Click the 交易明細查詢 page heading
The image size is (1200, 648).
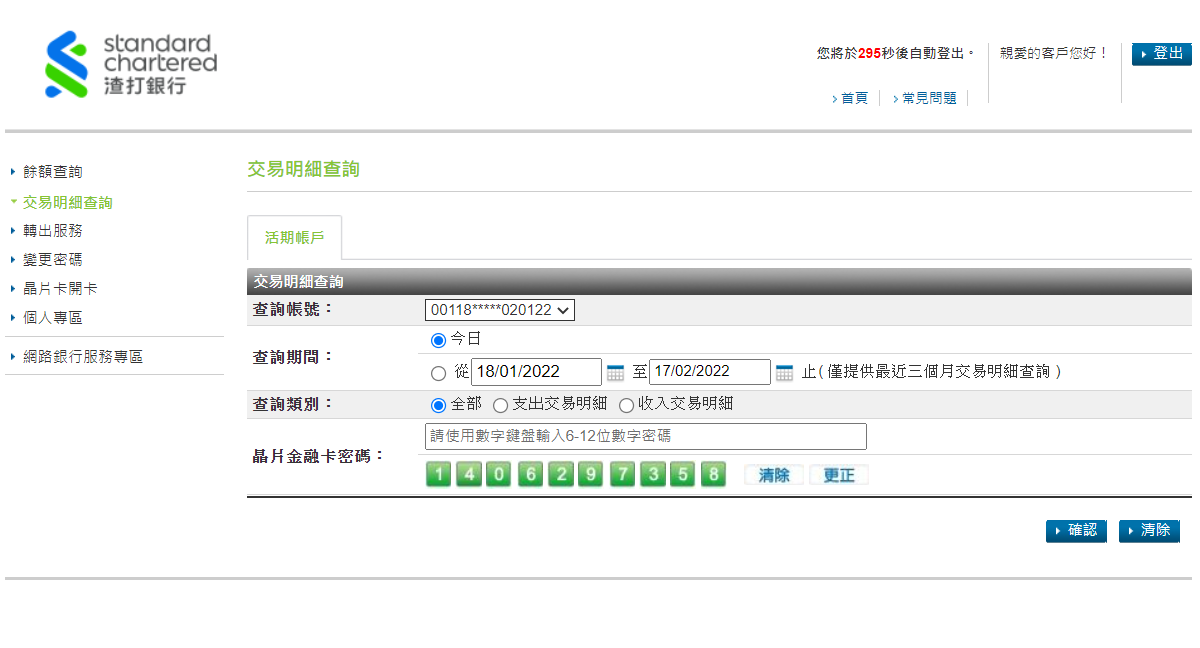tap(303, 170)
